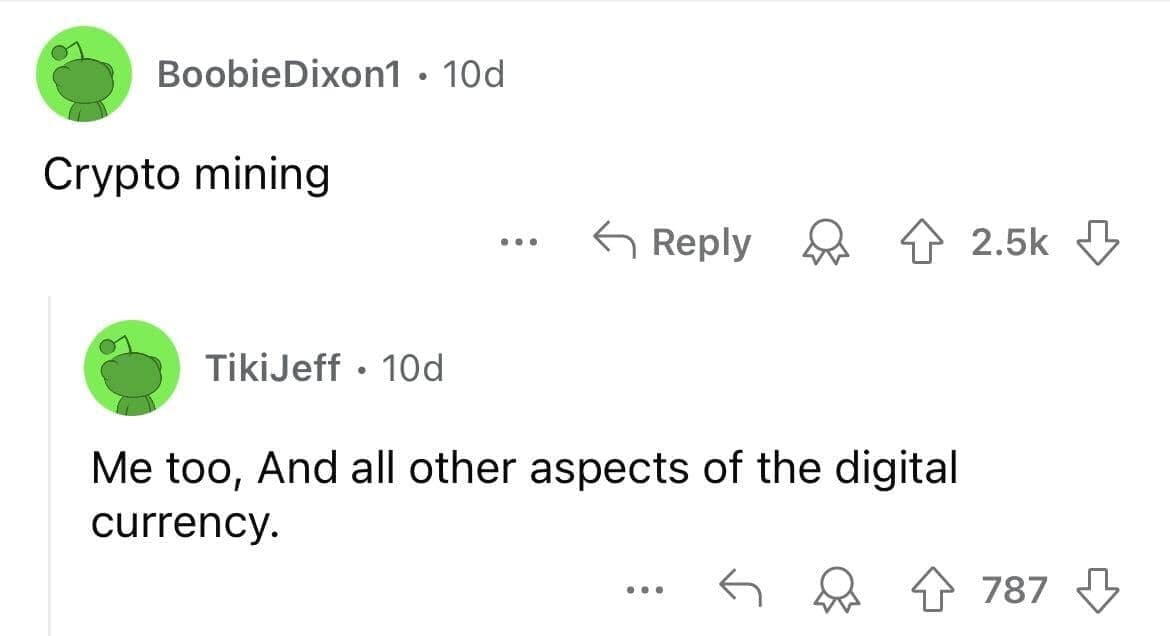Downvote BoobieDixon1's Crypto mining comment

coord(1097,243)
